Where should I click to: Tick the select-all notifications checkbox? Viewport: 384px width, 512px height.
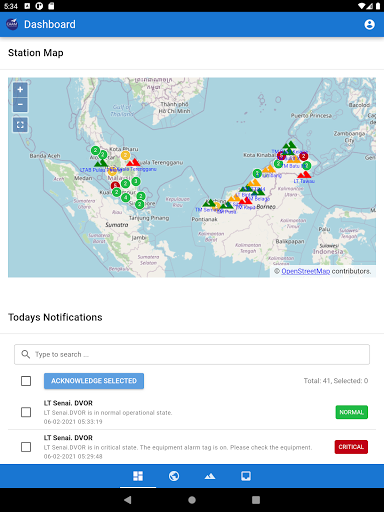coord(26,381)
